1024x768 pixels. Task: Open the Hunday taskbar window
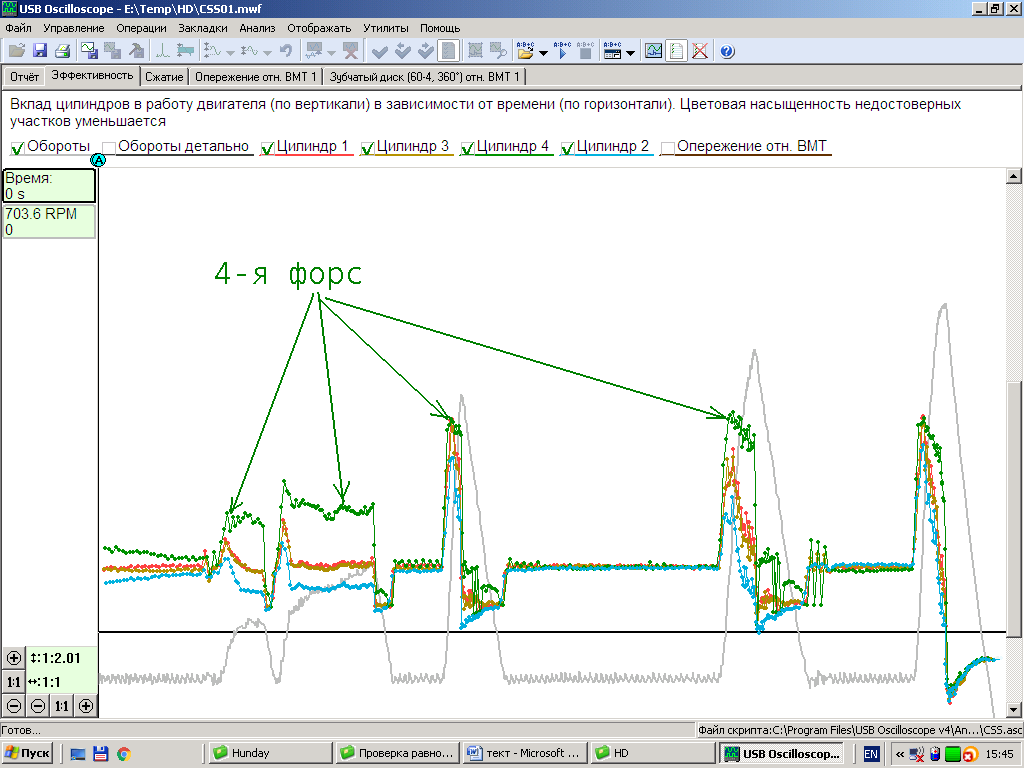point(268,753)
